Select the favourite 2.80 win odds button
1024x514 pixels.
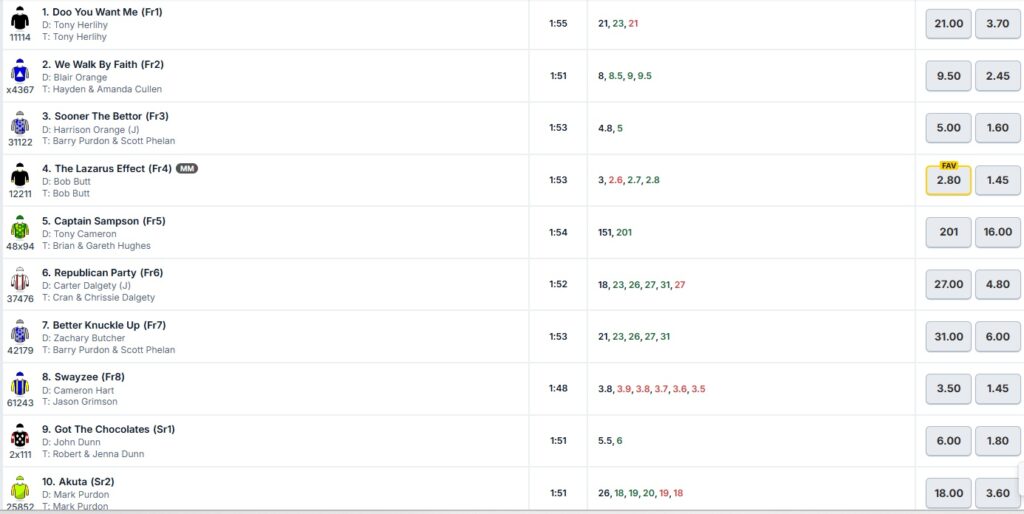pos(948,180)
